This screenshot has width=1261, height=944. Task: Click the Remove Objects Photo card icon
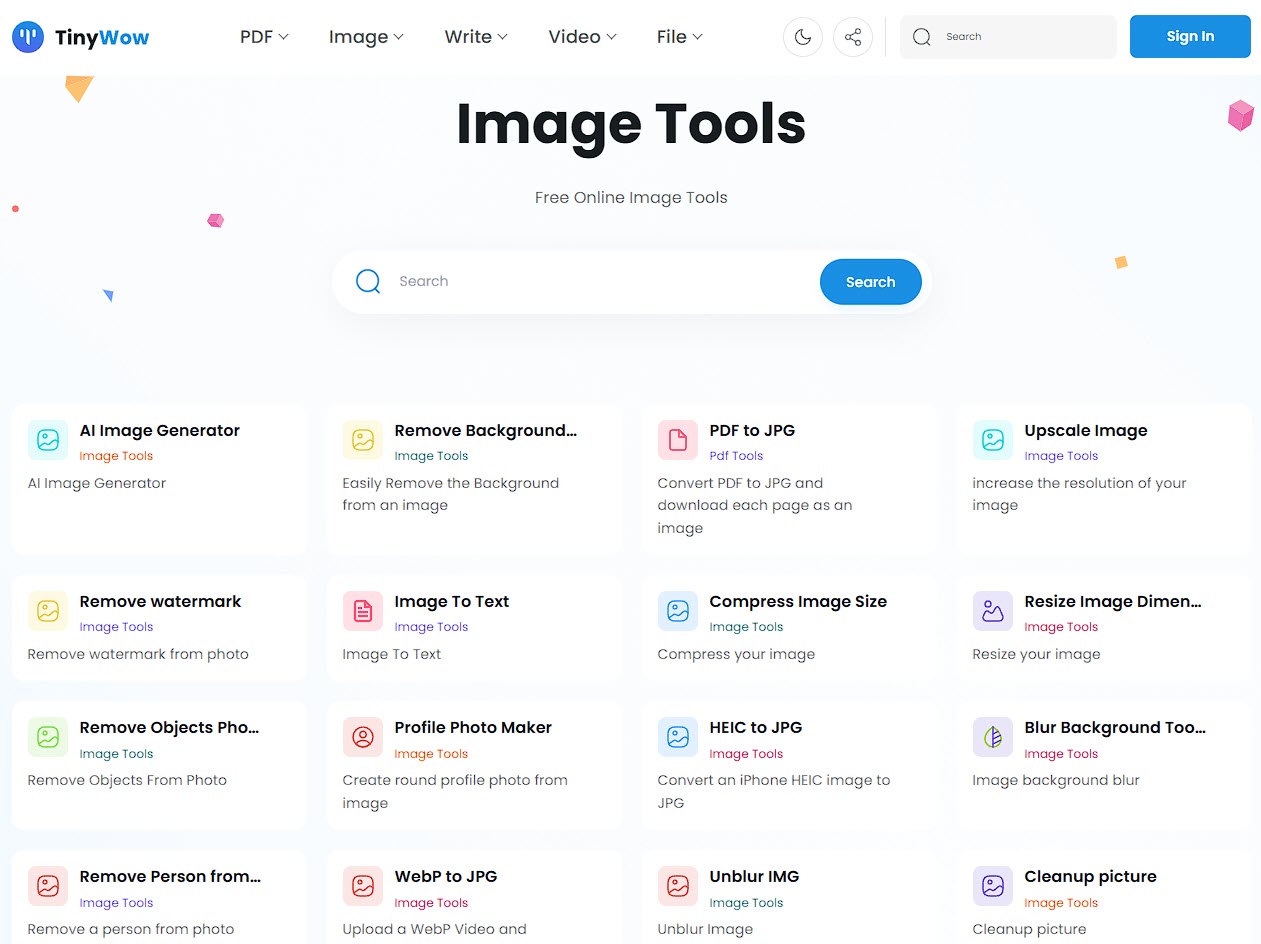point(48,737)
